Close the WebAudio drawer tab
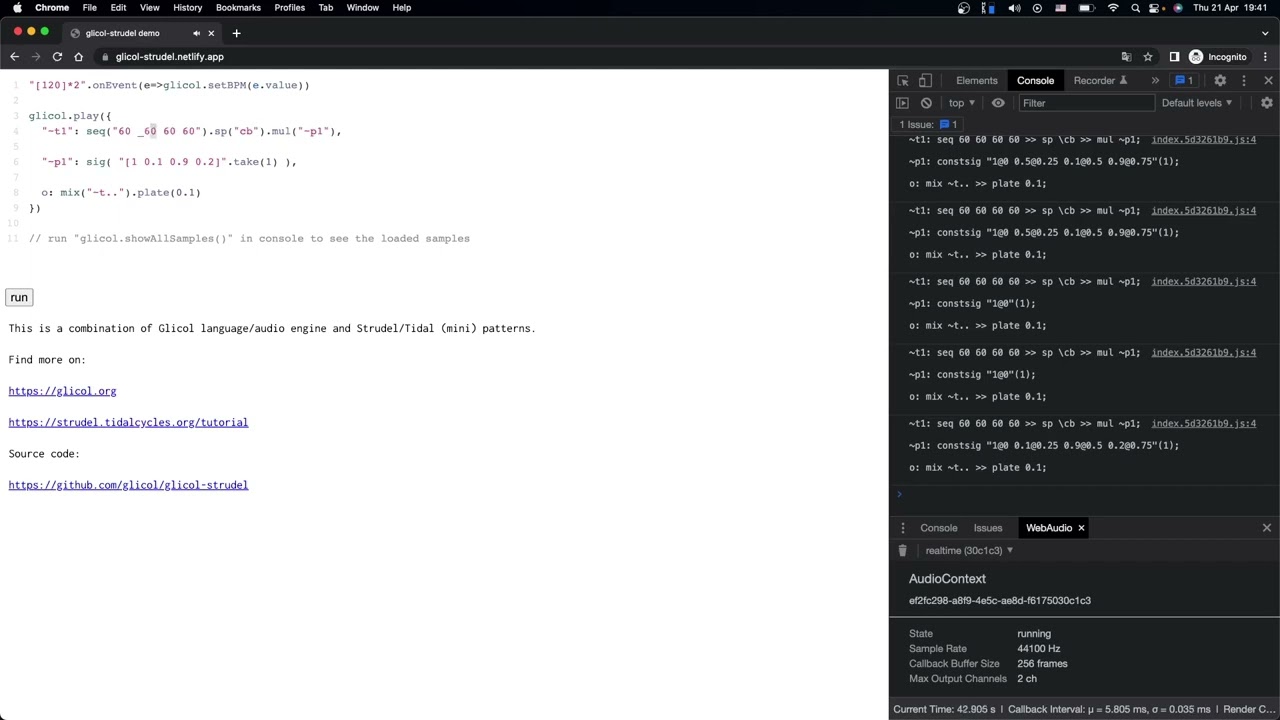Viewport: 1280px width, 720px height. [x=1081, y=528]
